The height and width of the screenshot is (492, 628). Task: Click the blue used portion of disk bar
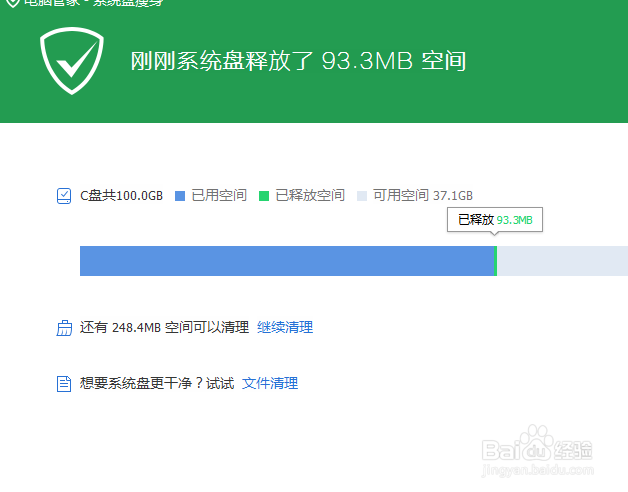(288, 261)
